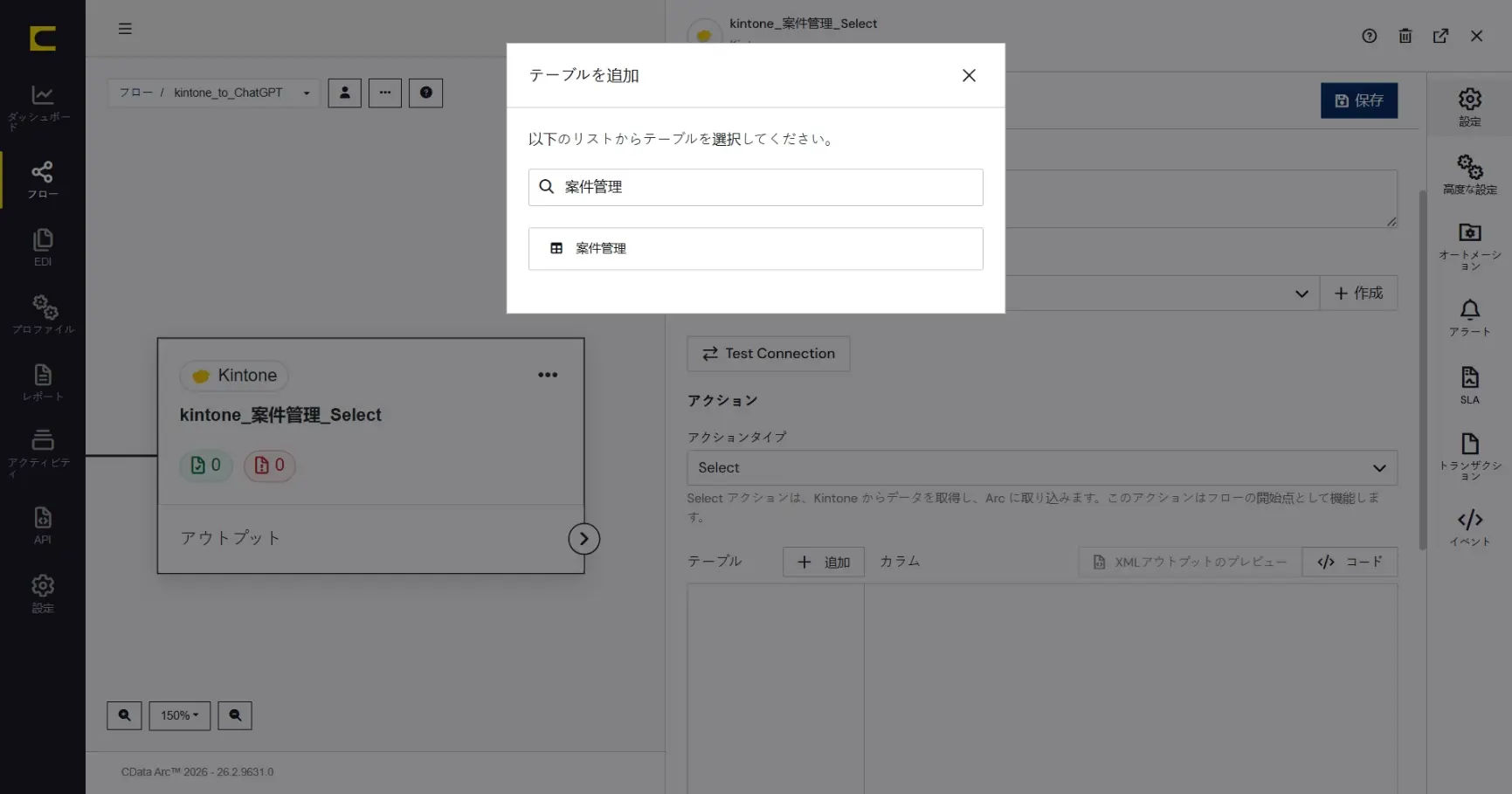Click the XMLアウトプットのプレビュー button
1512x794 pixels.
point(1190,562)
